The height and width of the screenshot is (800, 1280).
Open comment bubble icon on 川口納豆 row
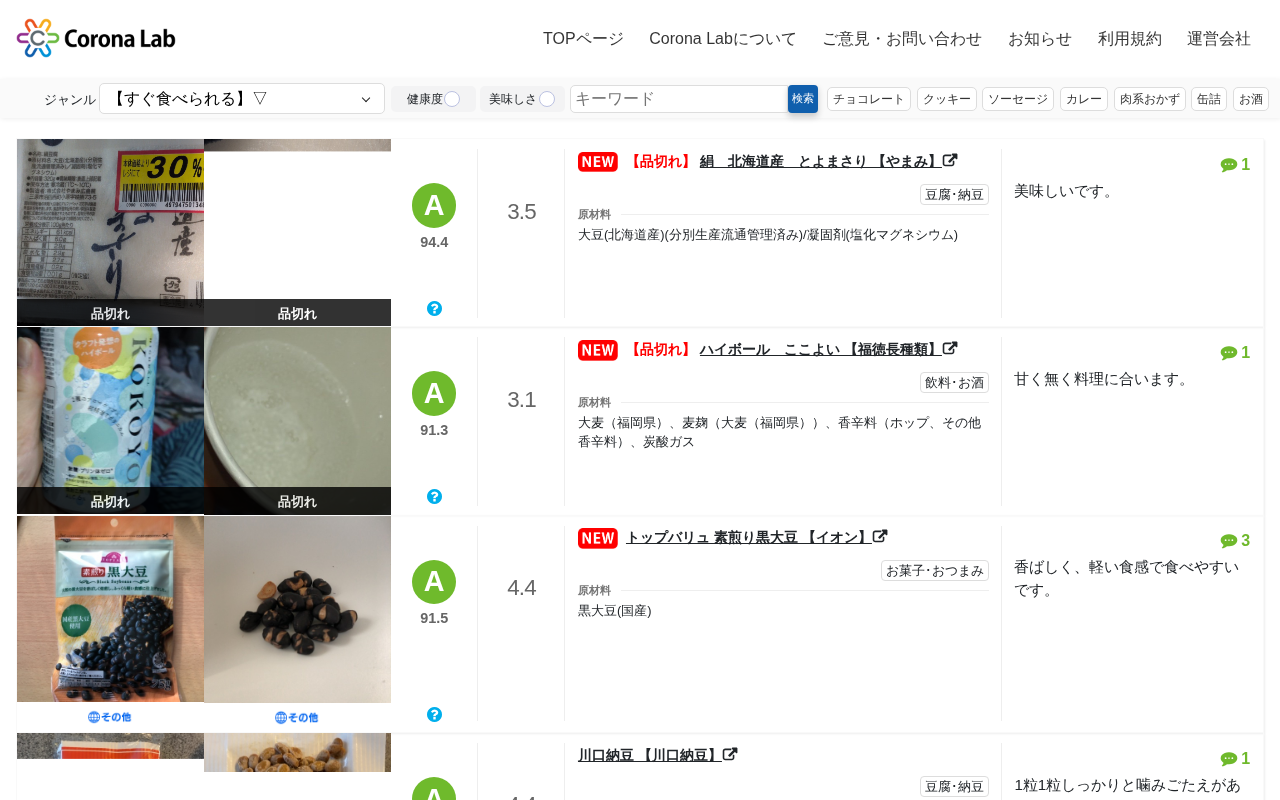click(1229, 759)
